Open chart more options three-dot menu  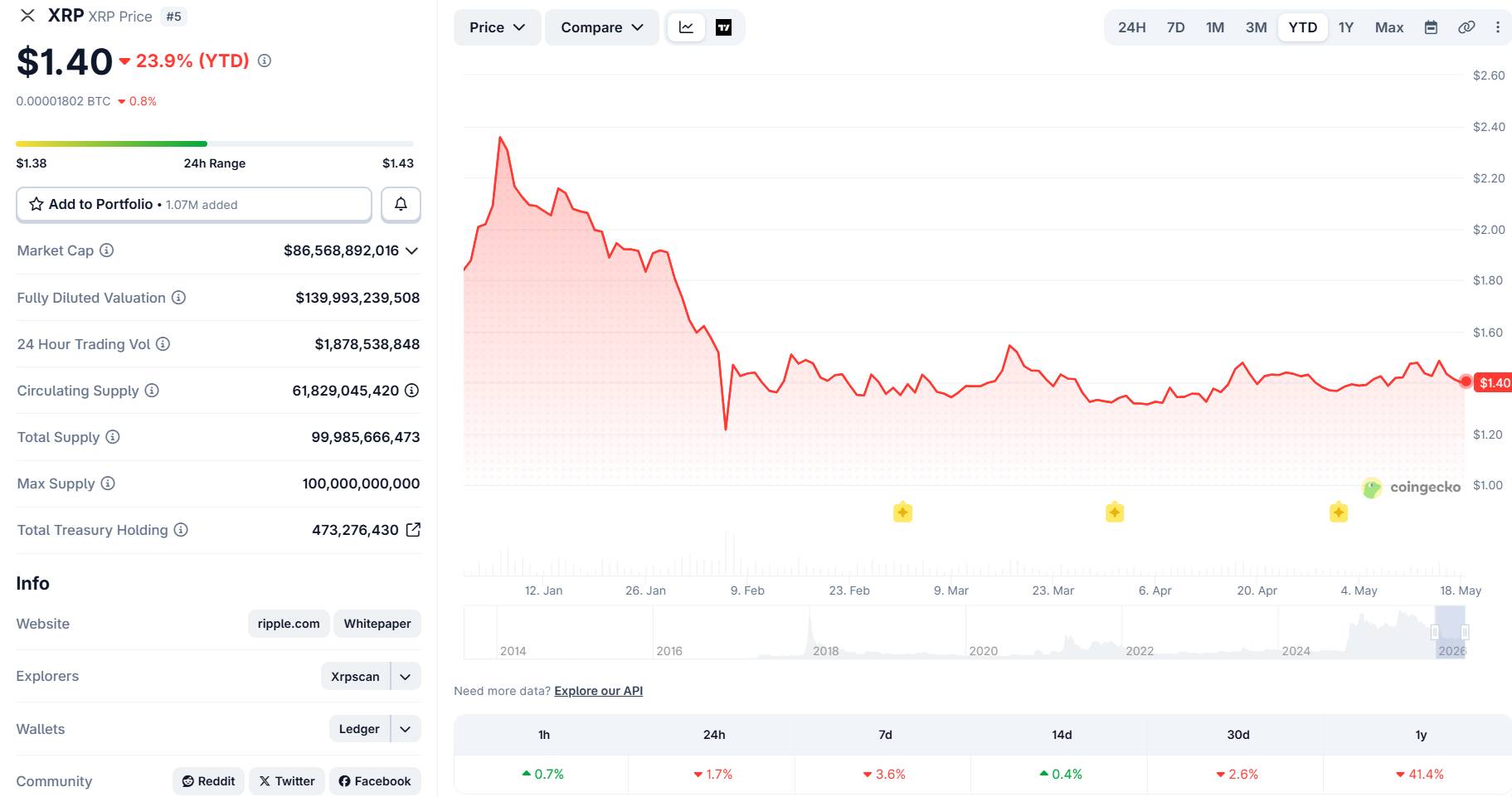1498,27
